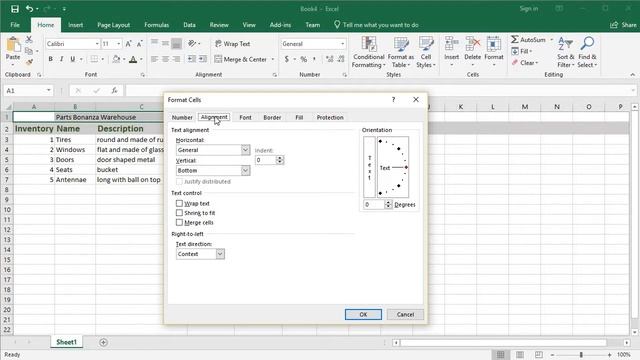Click the Format Painter brush icon
The height and width of the screenshot is (360, 640).
coord(29,62)
